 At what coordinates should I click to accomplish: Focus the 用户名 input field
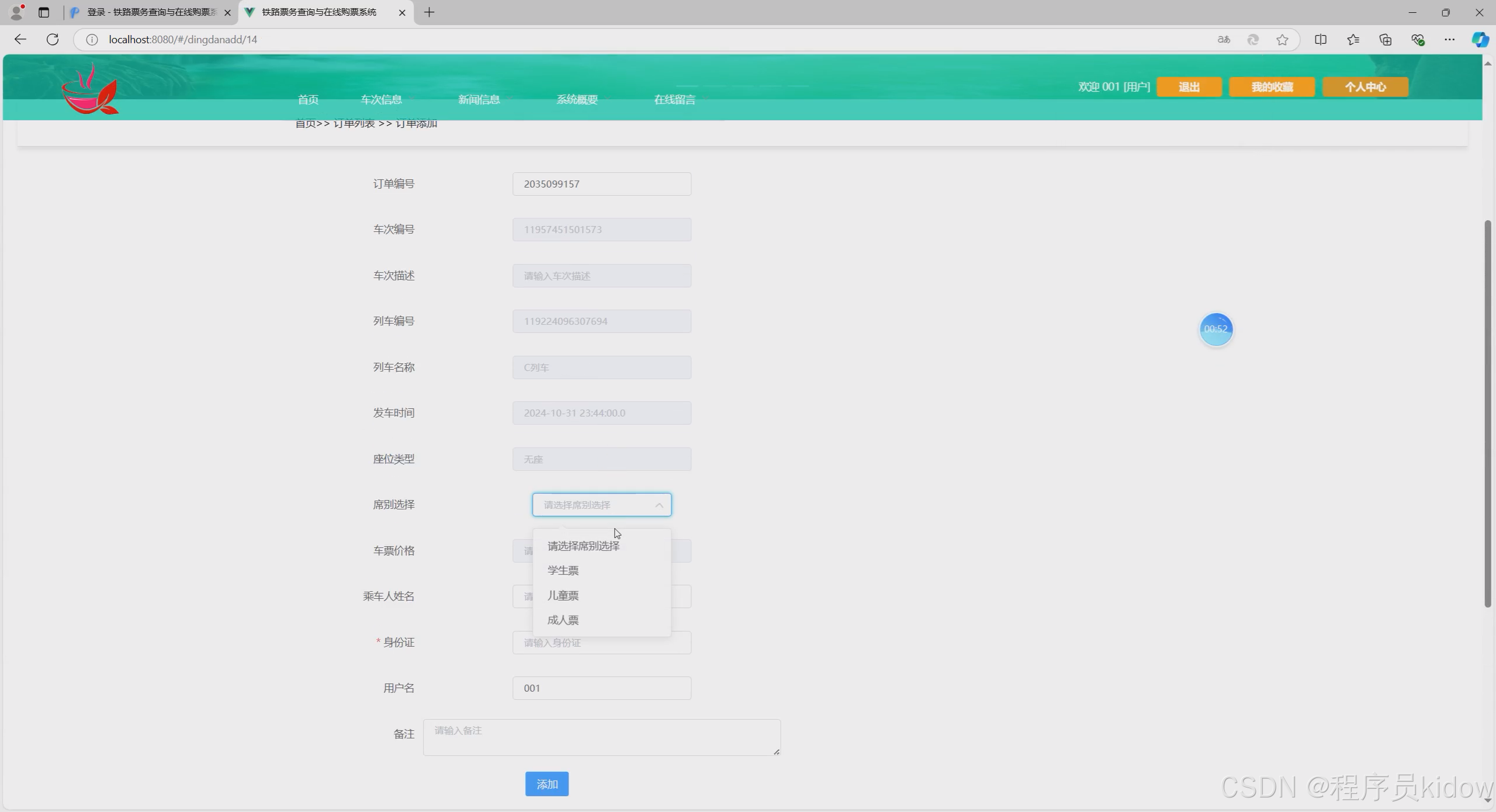click(602, 688)
